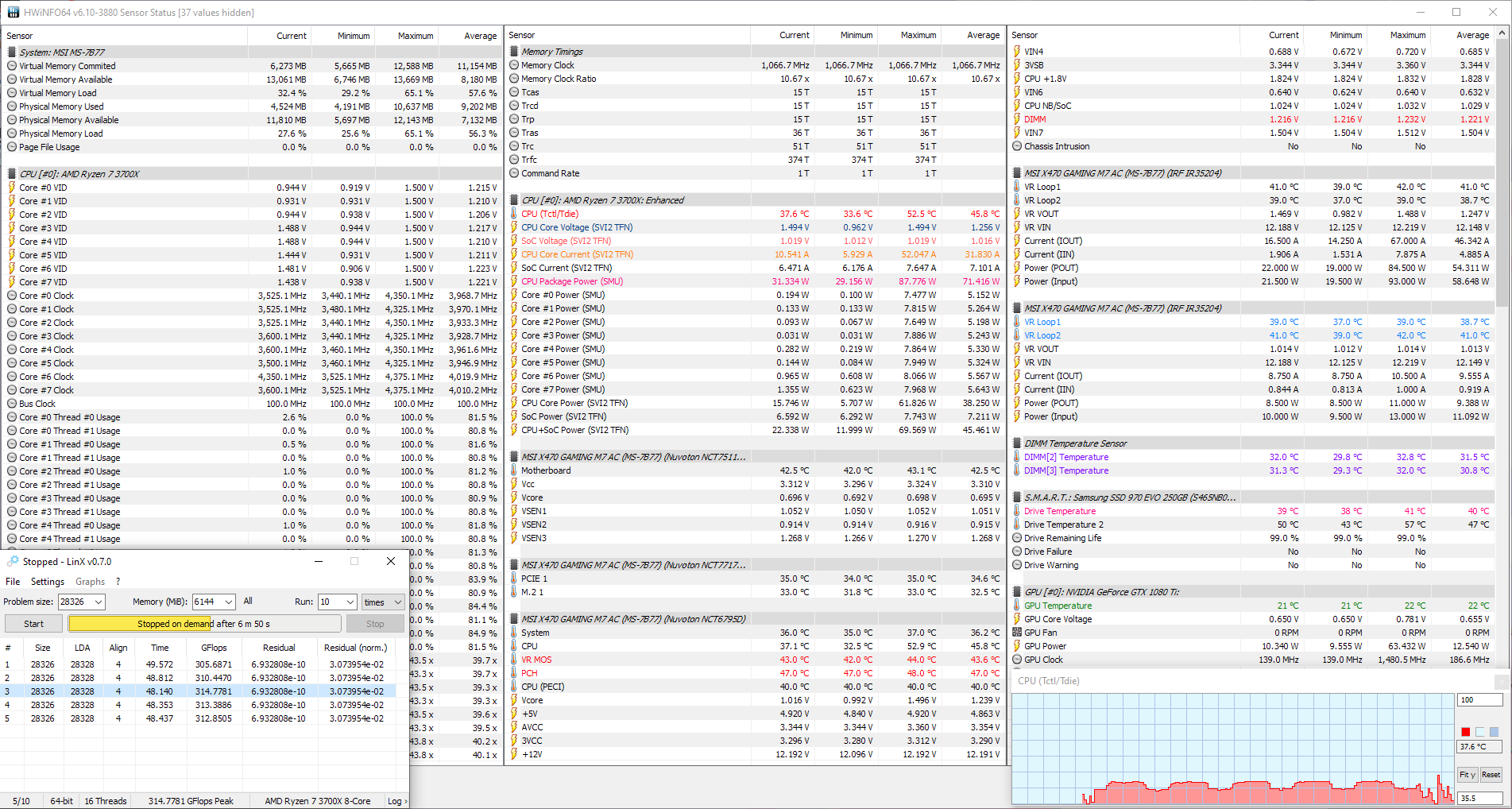The image size is (1512, 809).
Task: Click the icon next to Bus Clock
Action: [x=12, y=404]
